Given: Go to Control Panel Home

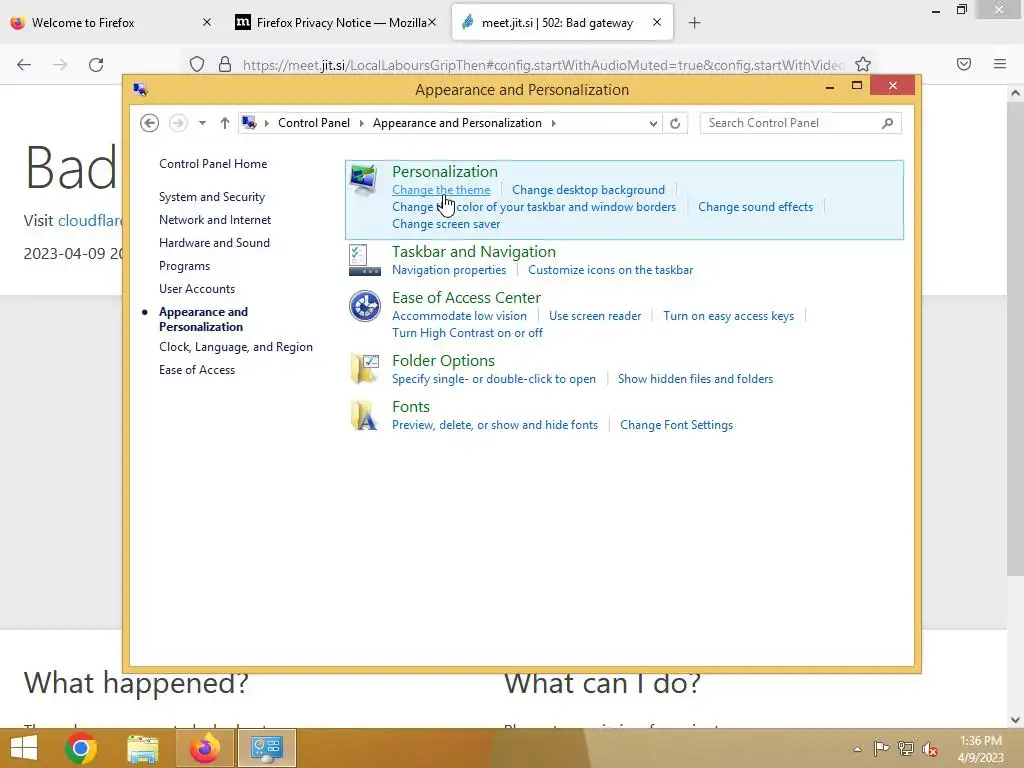Looking at the screenshot, I should pos(213,164).
